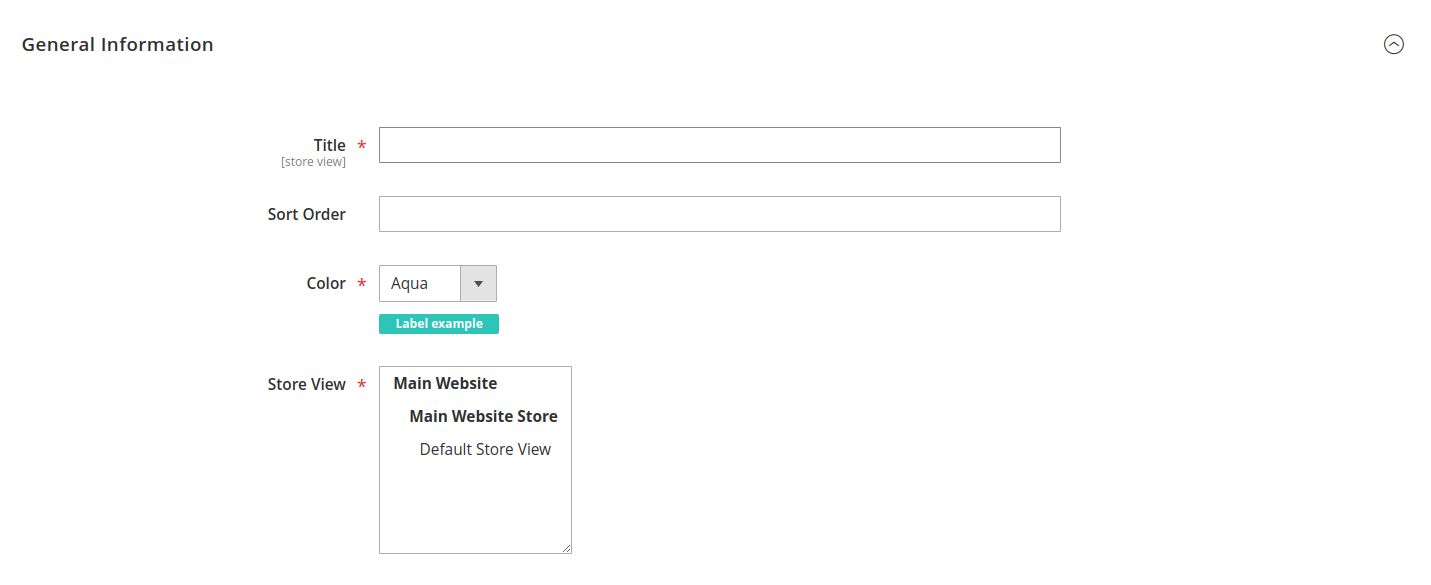
Task: Click the required asterisk beside Store View
Action: click(362, 385)
